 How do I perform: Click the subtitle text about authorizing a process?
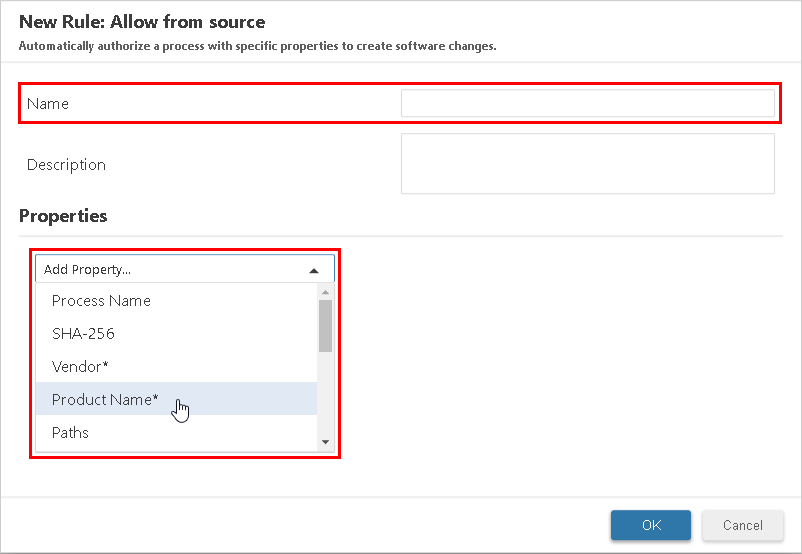click(257, 46)
